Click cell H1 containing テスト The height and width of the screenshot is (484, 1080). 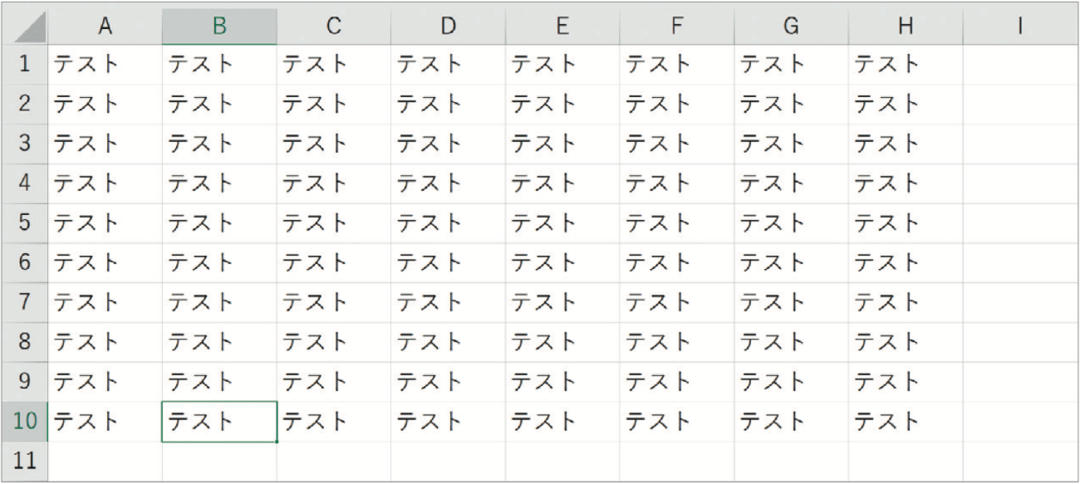click(905, 65)
